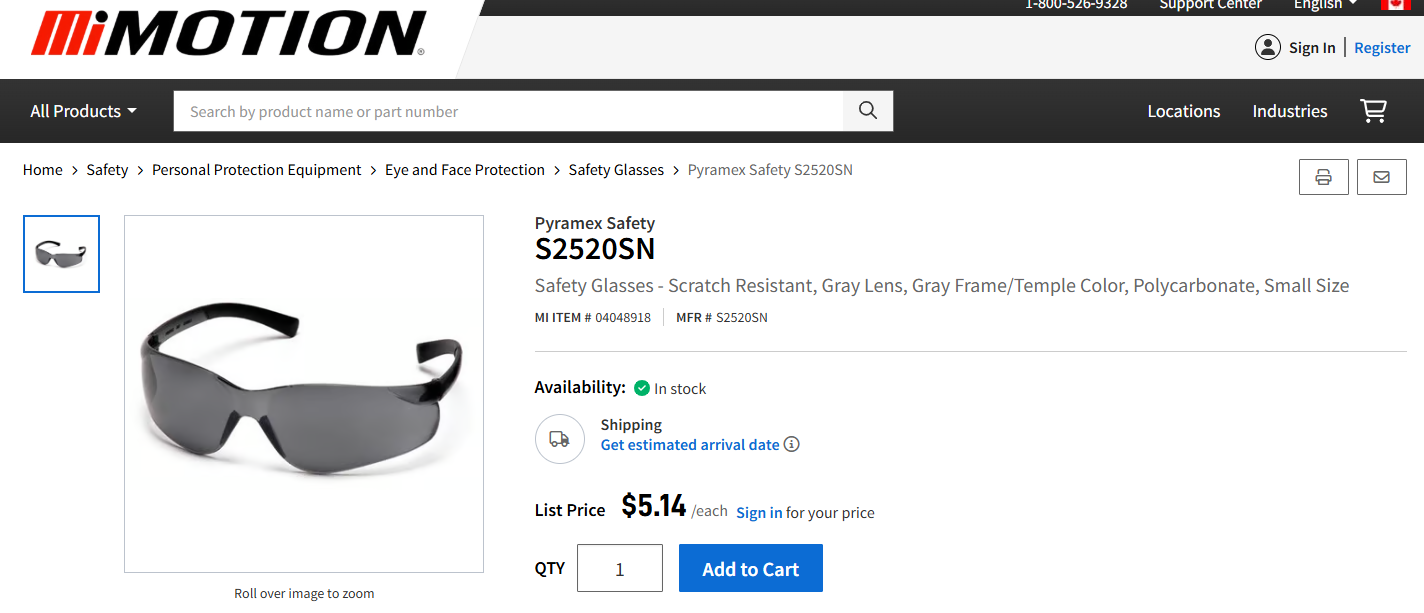
Task: Click the QTY input field
Action: pyautogui.click(x=620, y=567)
